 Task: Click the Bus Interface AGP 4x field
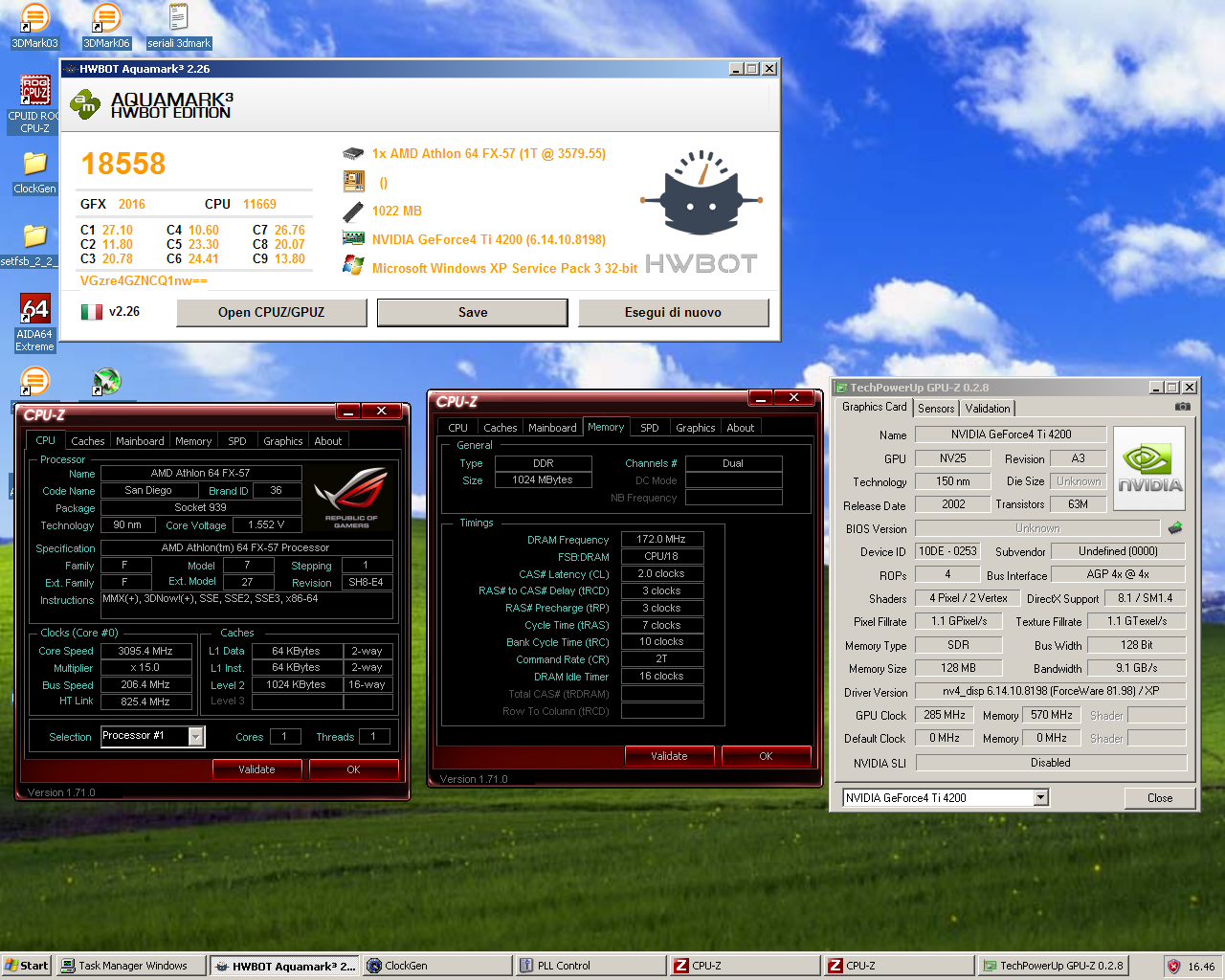(x=1118, y=574)
